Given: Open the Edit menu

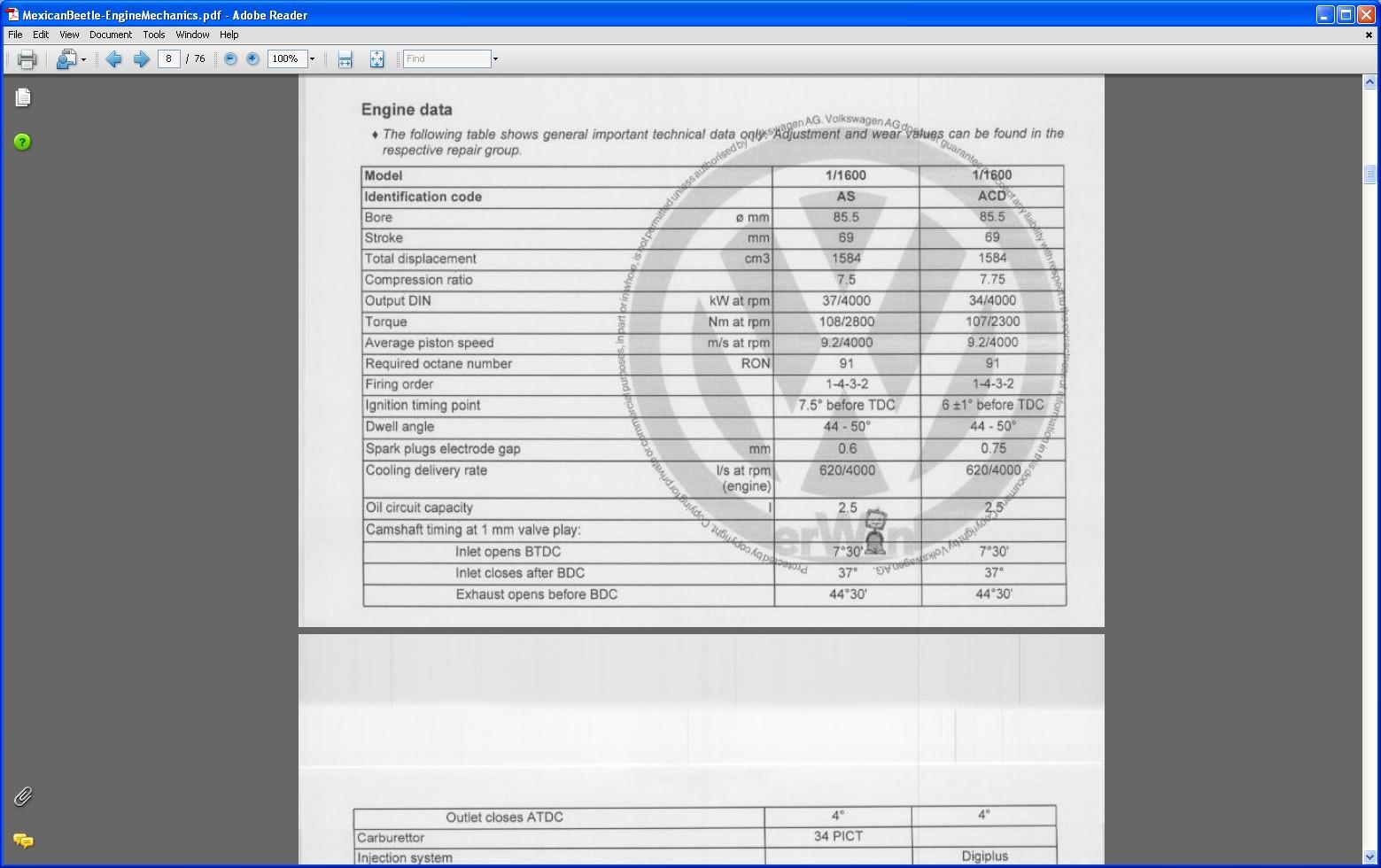Looking at the screenshot, I should coord(41,35).
